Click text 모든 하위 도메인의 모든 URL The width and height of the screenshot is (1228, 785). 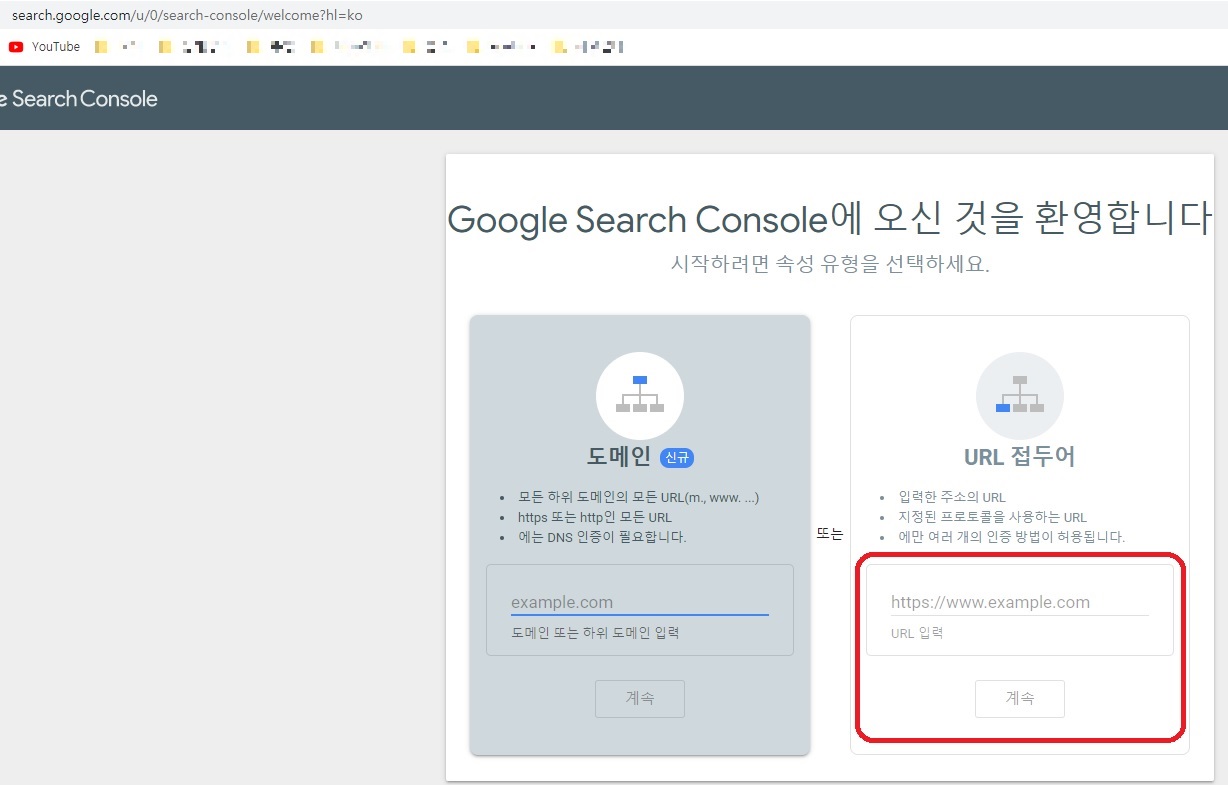pyautogui.click(x=638, y=497)
